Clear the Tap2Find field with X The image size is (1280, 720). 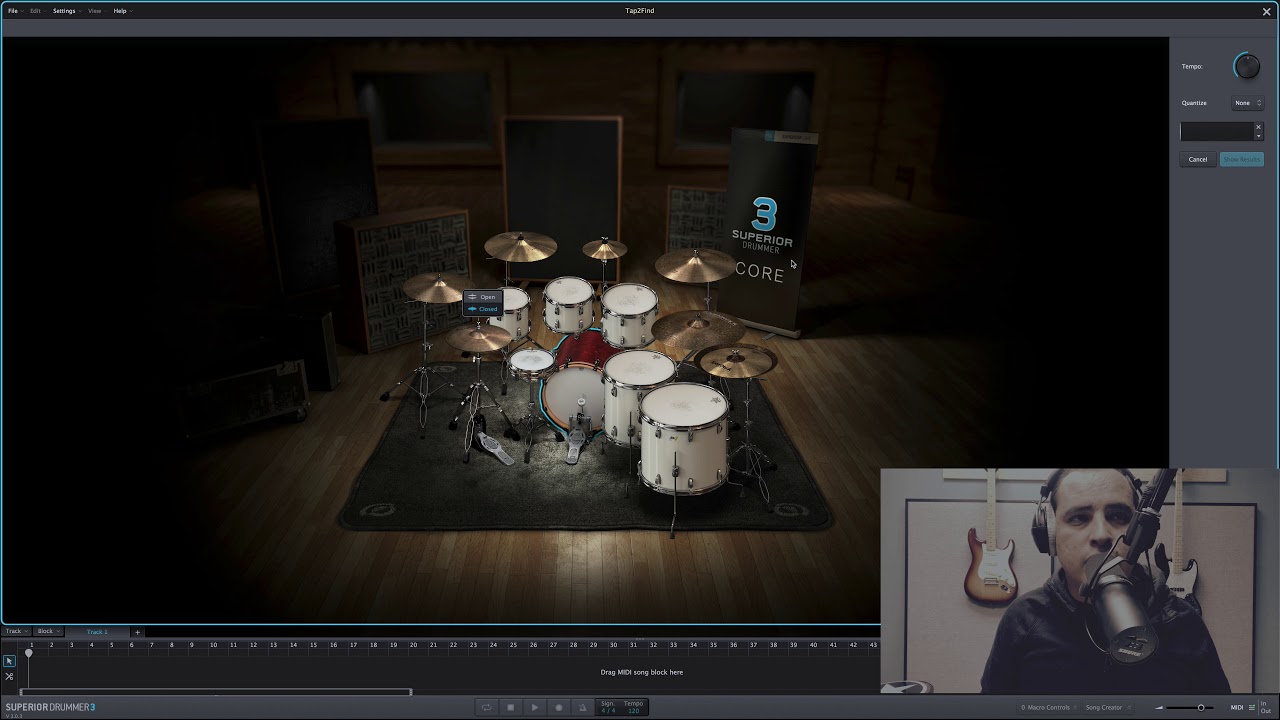[x=1259, y=127]
